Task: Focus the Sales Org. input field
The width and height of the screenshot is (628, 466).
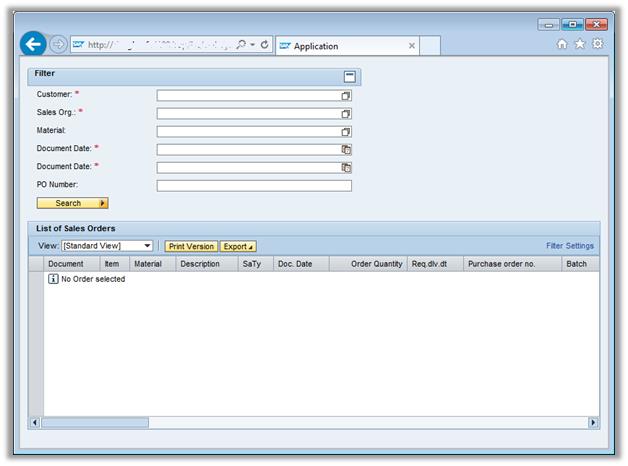Action: pos(254,114)
